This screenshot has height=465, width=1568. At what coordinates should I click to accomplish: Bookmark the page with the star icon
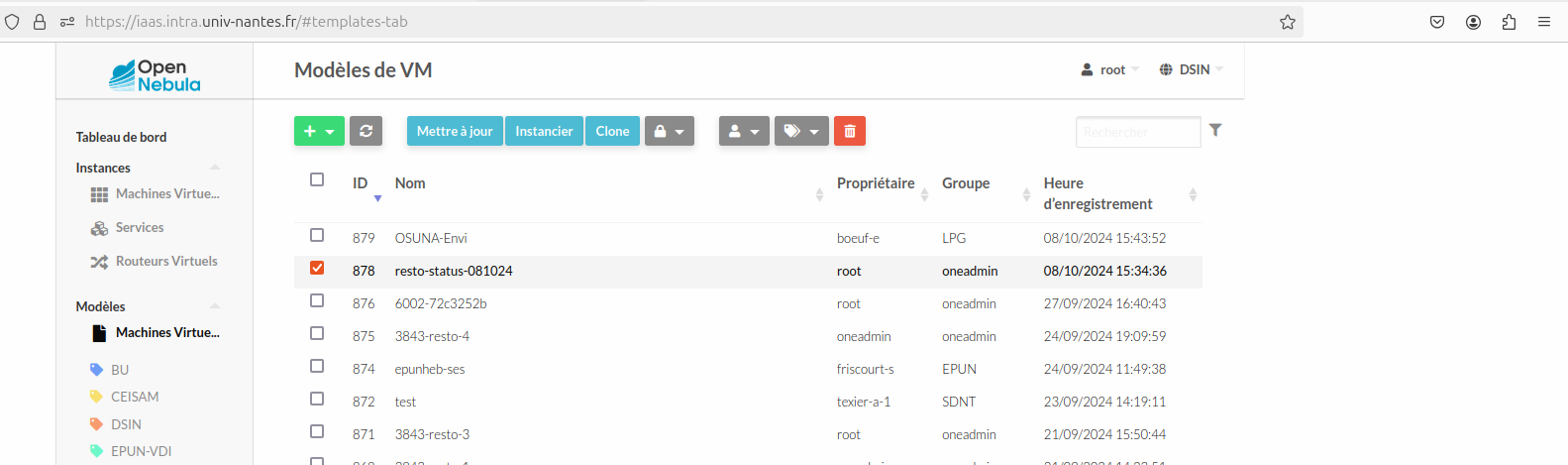(x=1288, y=22)
